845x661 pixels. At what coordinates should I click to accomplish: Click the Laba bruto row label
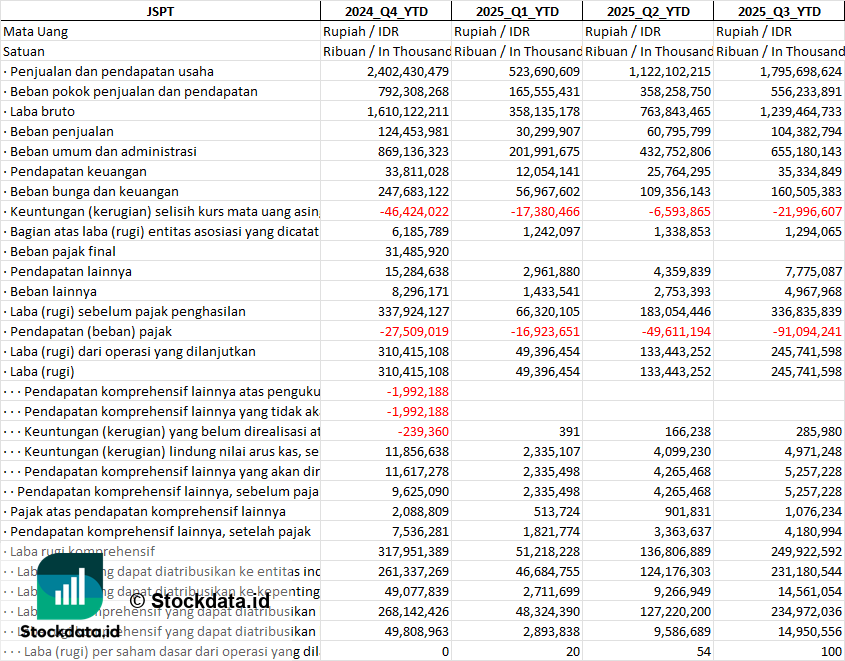[42, 112]
